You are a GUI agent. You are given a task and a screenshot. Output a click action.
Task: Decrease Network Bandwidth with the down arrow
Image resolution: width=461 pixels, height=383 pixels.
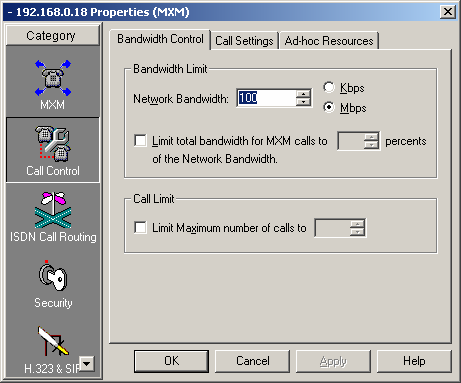[303, 102]
